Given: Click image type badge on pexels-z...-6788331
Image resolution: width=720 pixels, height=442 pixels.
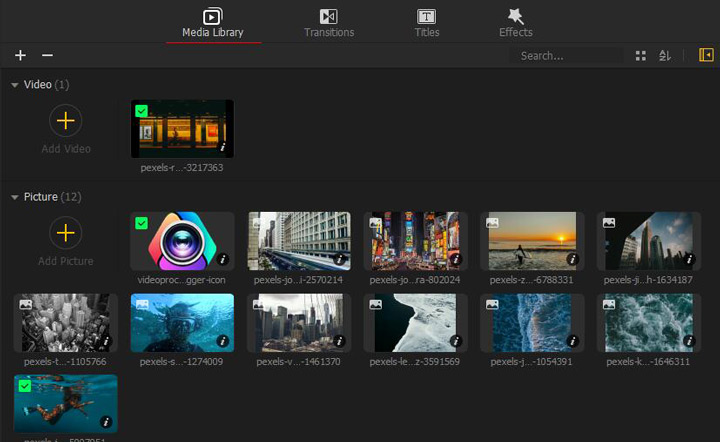Looking at the screenshot, I should pos(492,223).
